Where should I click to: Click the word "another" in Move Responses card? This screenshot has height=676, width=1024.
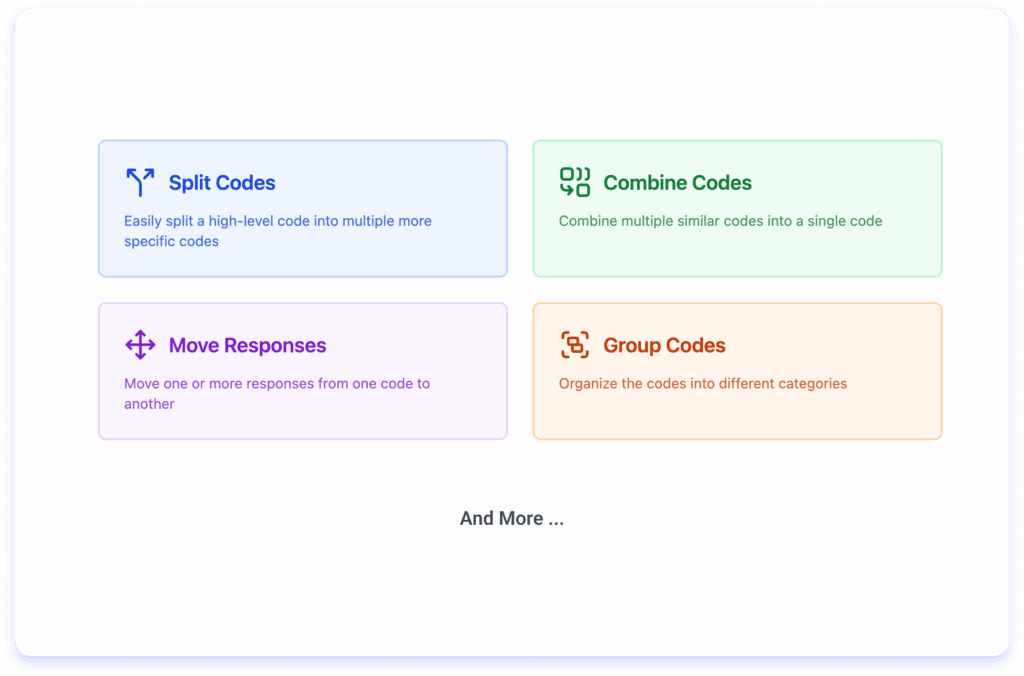tap(149, 404)
